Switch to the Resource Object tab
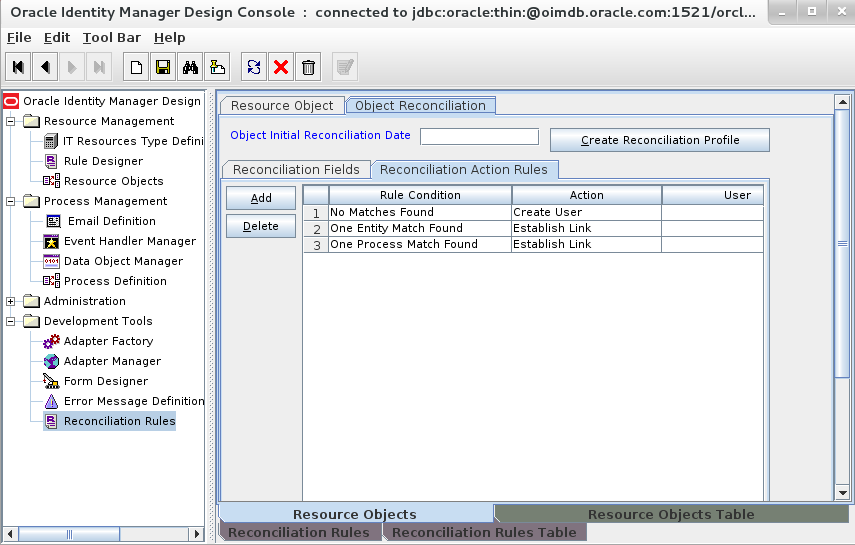This screenshot has height=545, width=855. (282, 105)
